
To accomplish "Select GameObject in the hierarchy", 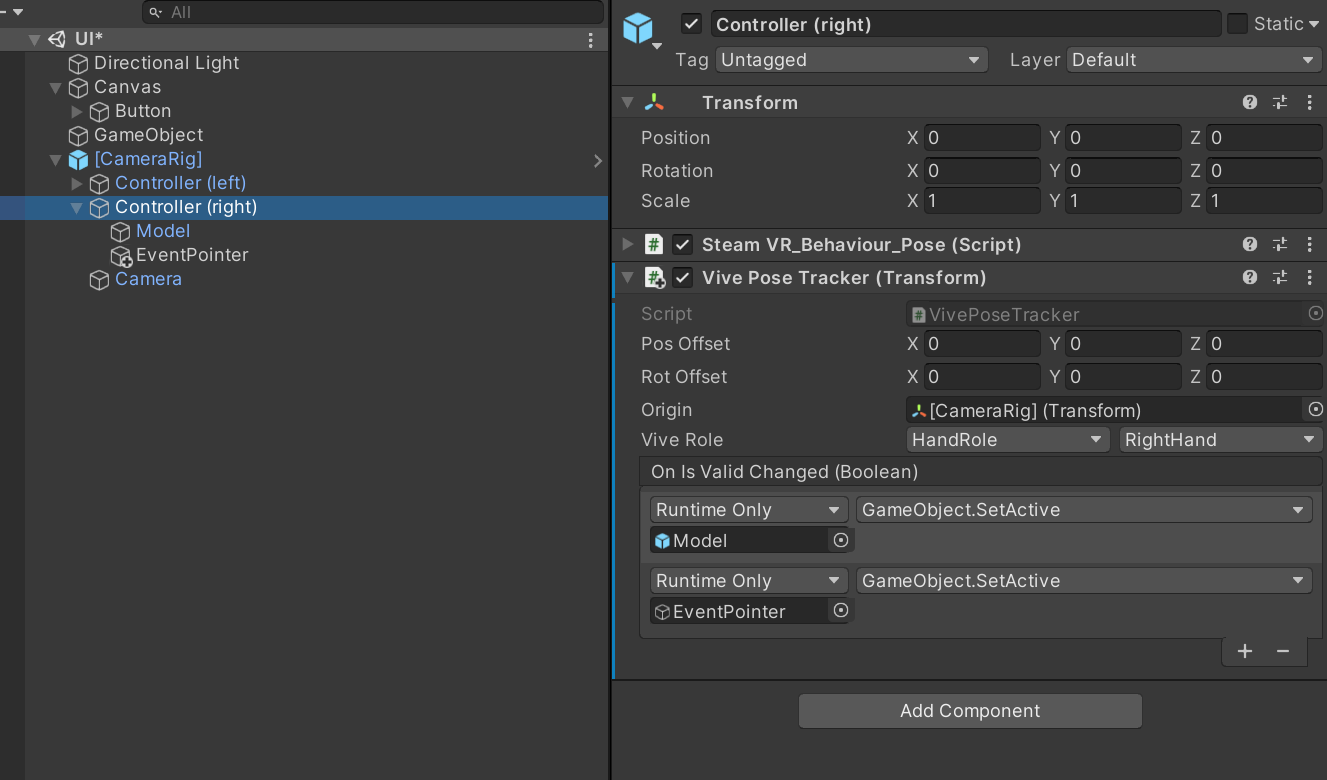I will click(x=148, y=135).
